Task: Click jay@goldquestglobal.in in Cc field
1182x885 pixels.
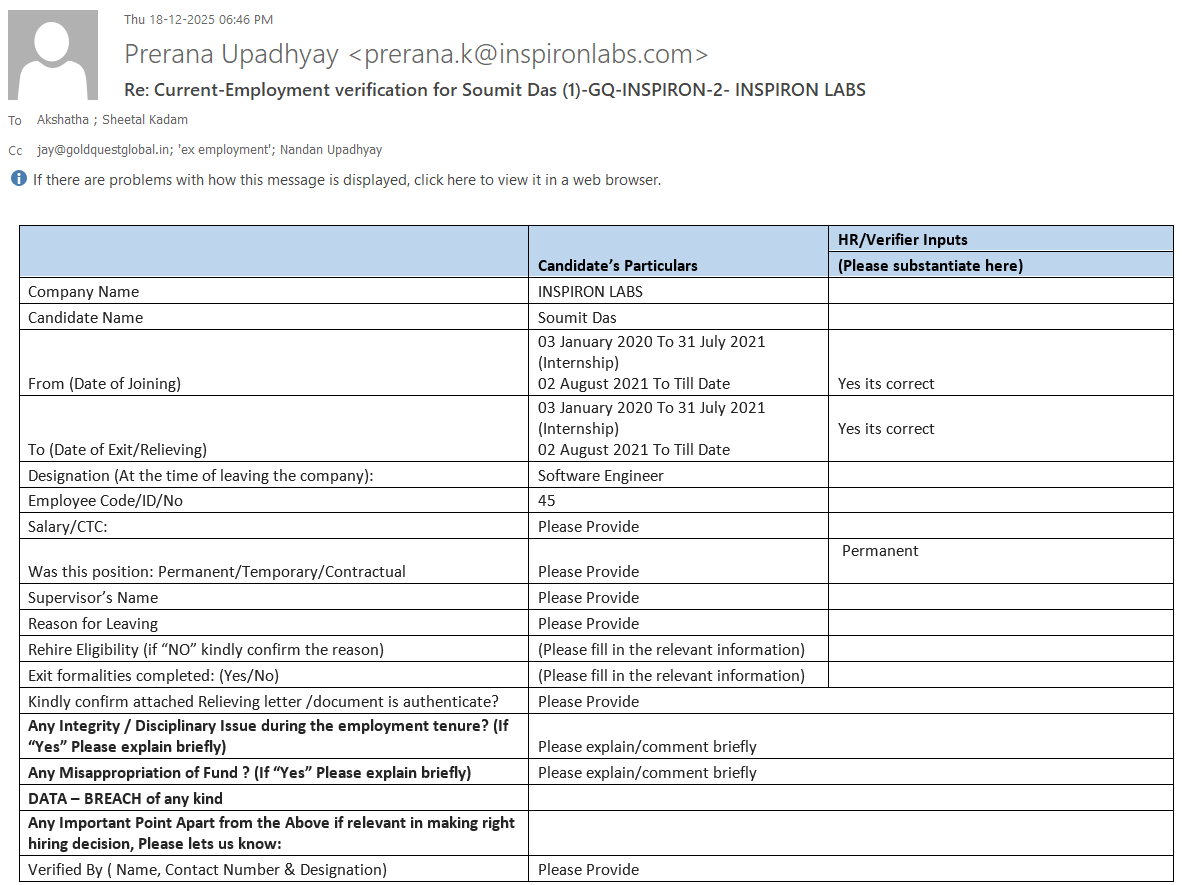Action: click(x=103, y=149)
